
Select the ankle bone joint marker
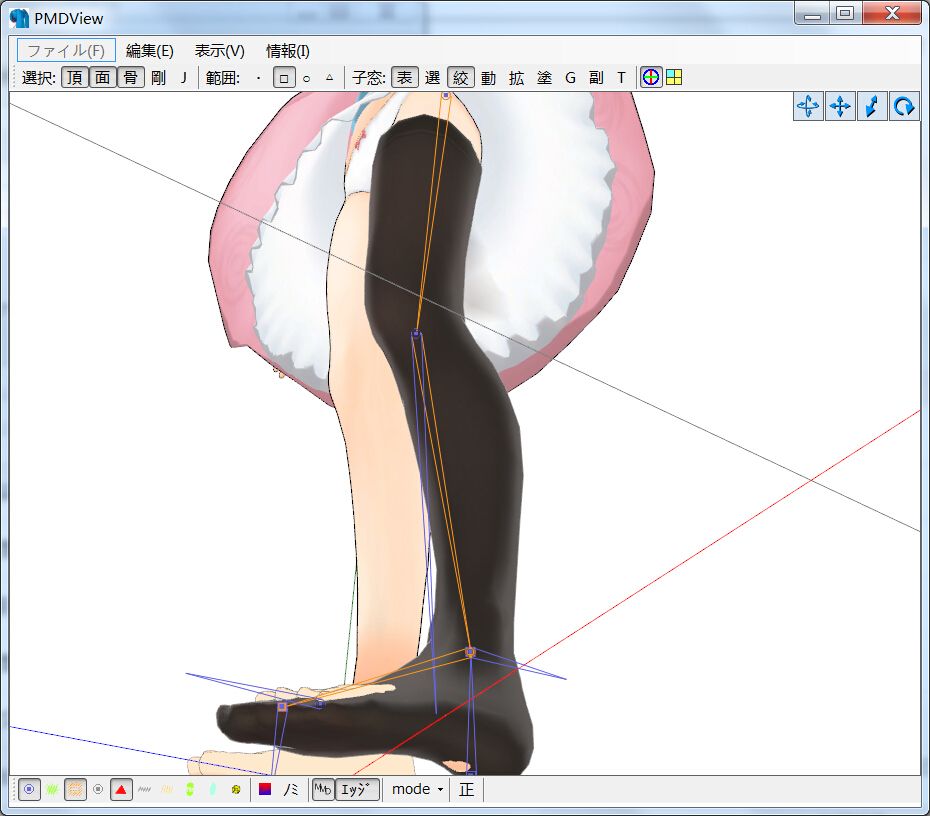(470, 652)
